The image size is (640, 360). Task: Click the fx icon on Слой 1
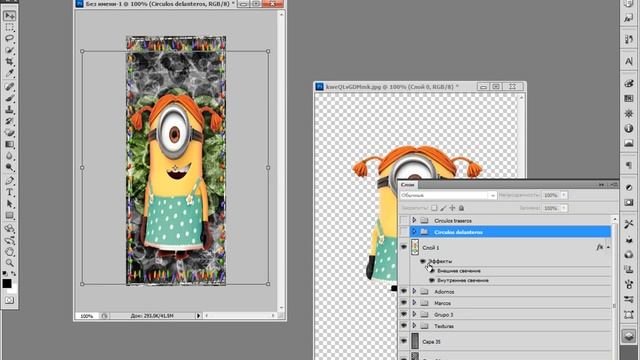(600, 247)
